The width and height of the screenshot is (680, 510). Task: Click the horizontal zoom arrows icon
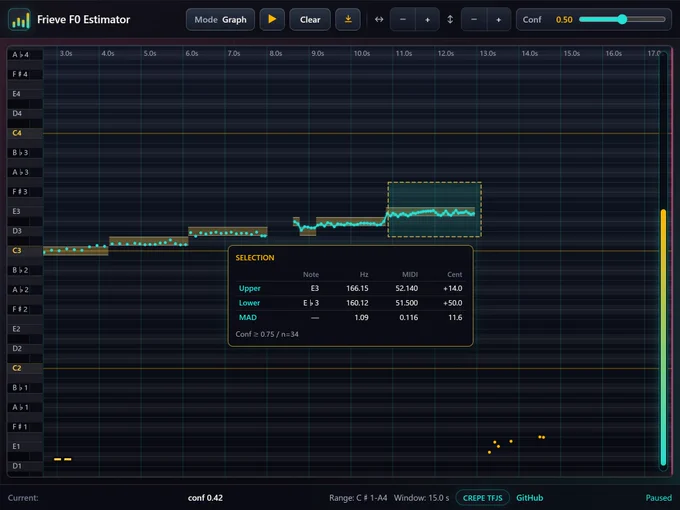pyautogui.click(x=379, y=20)
